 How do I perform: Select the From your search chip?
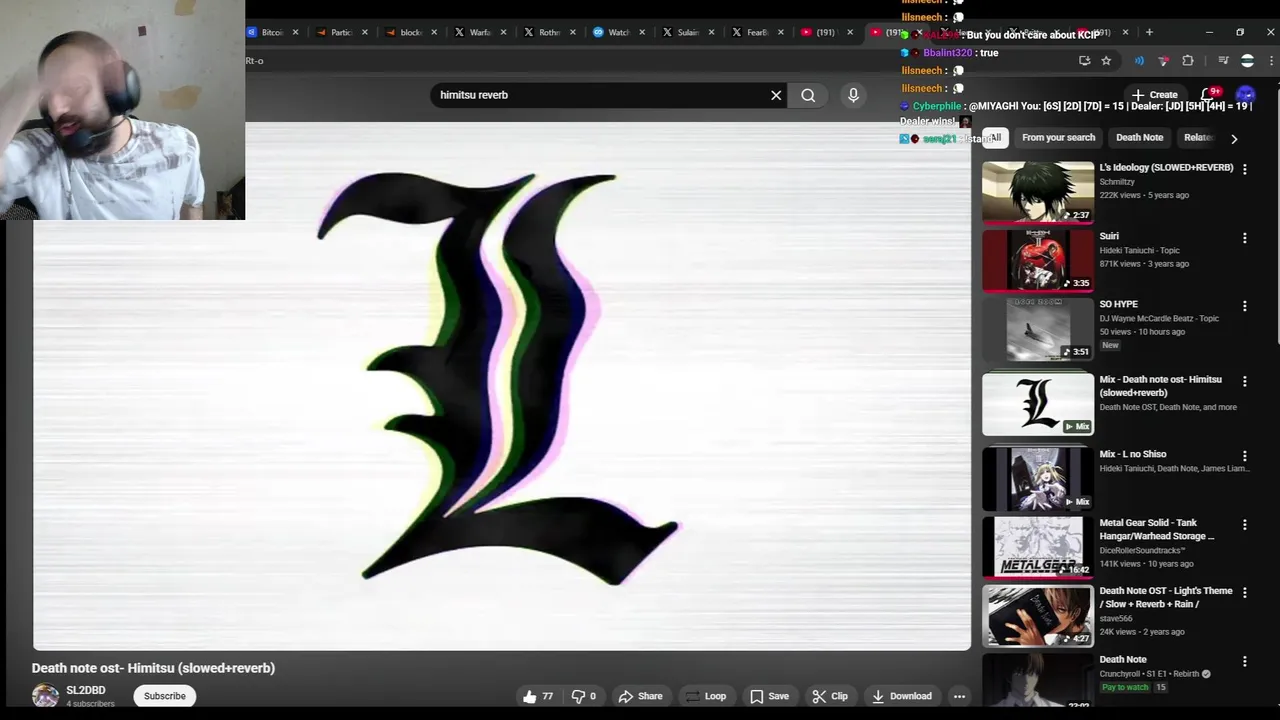coord(1058,137)
